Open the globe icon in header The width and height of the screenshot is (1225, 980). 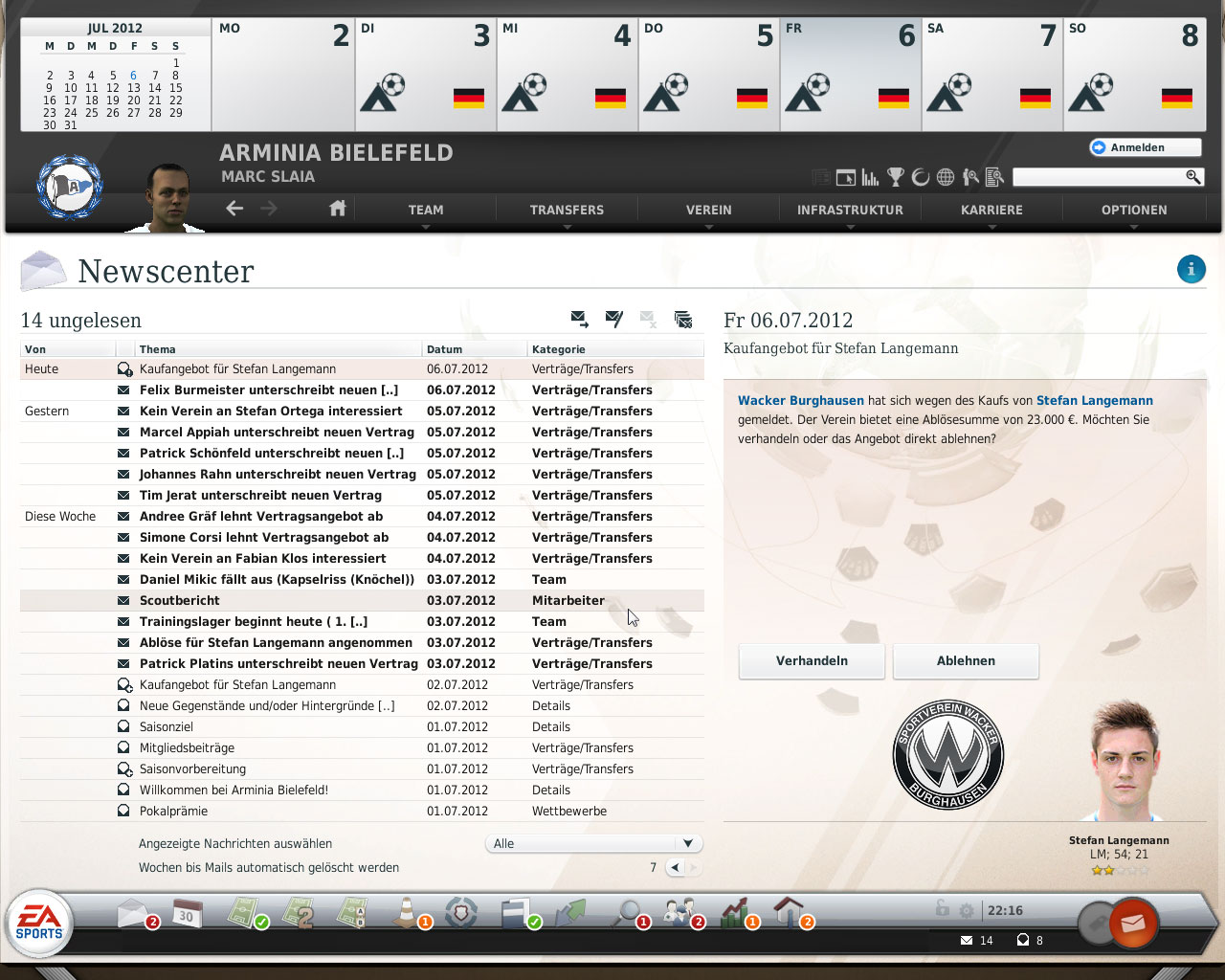(x=946, y=177)
